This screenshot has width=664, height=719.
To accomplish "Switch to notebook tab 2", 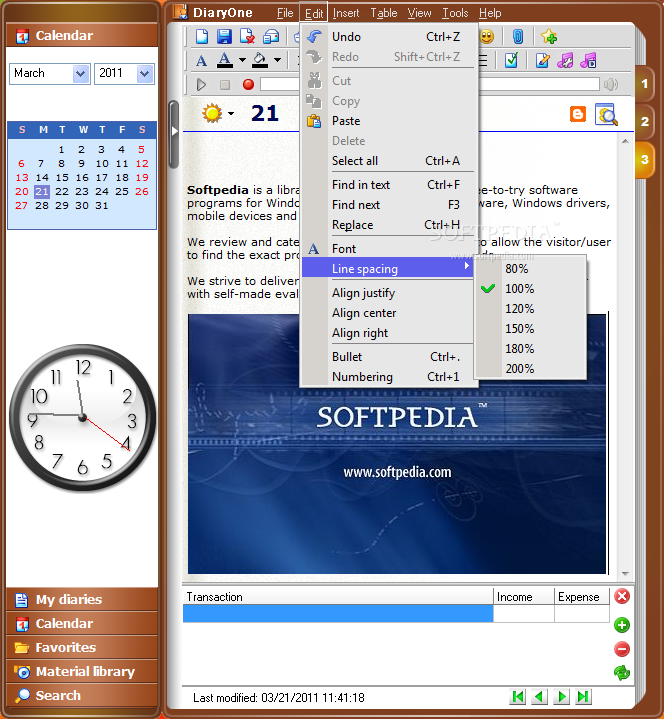I will point(644,122).
